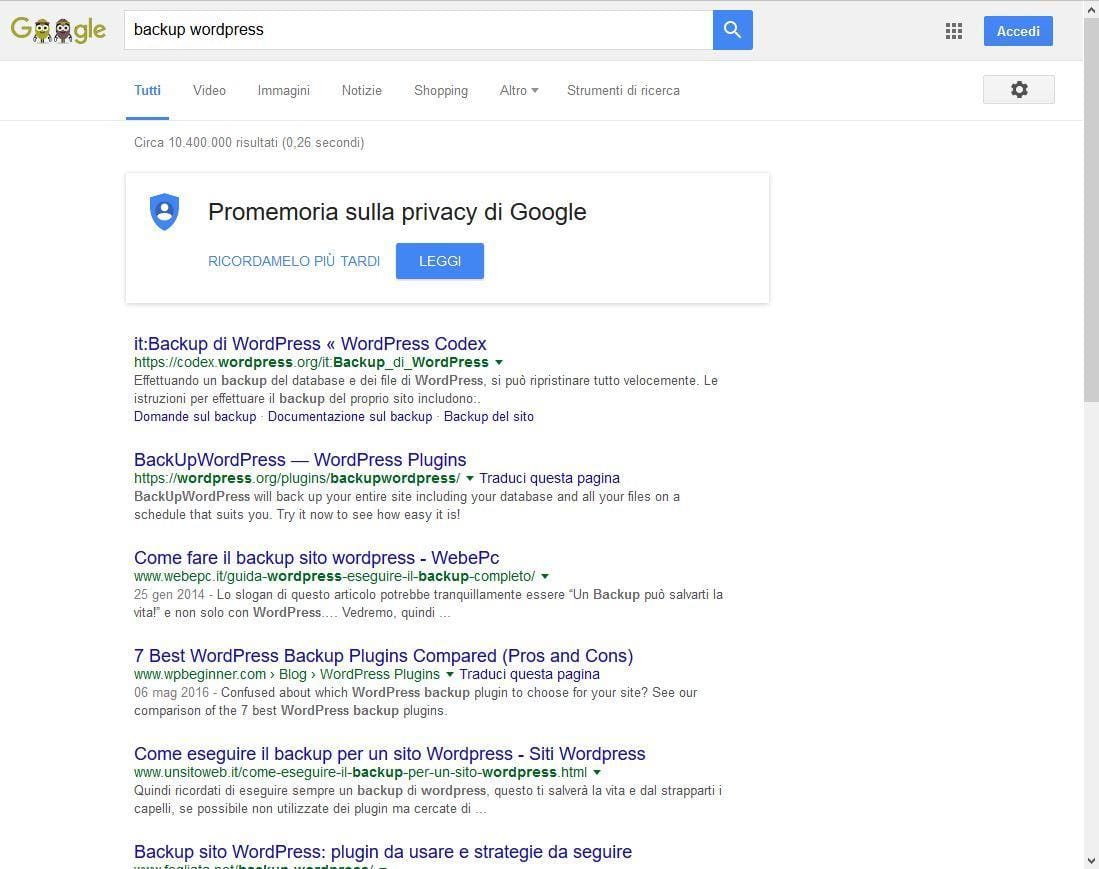Click the search box containing backup wordpress

(418, 30)
